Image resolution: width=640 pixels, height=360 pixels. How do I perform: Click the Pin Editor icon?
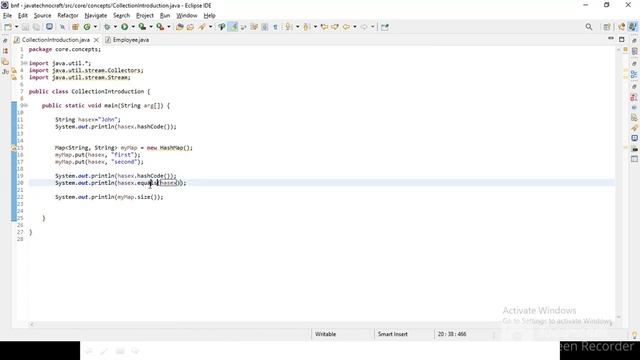point(385,27)
